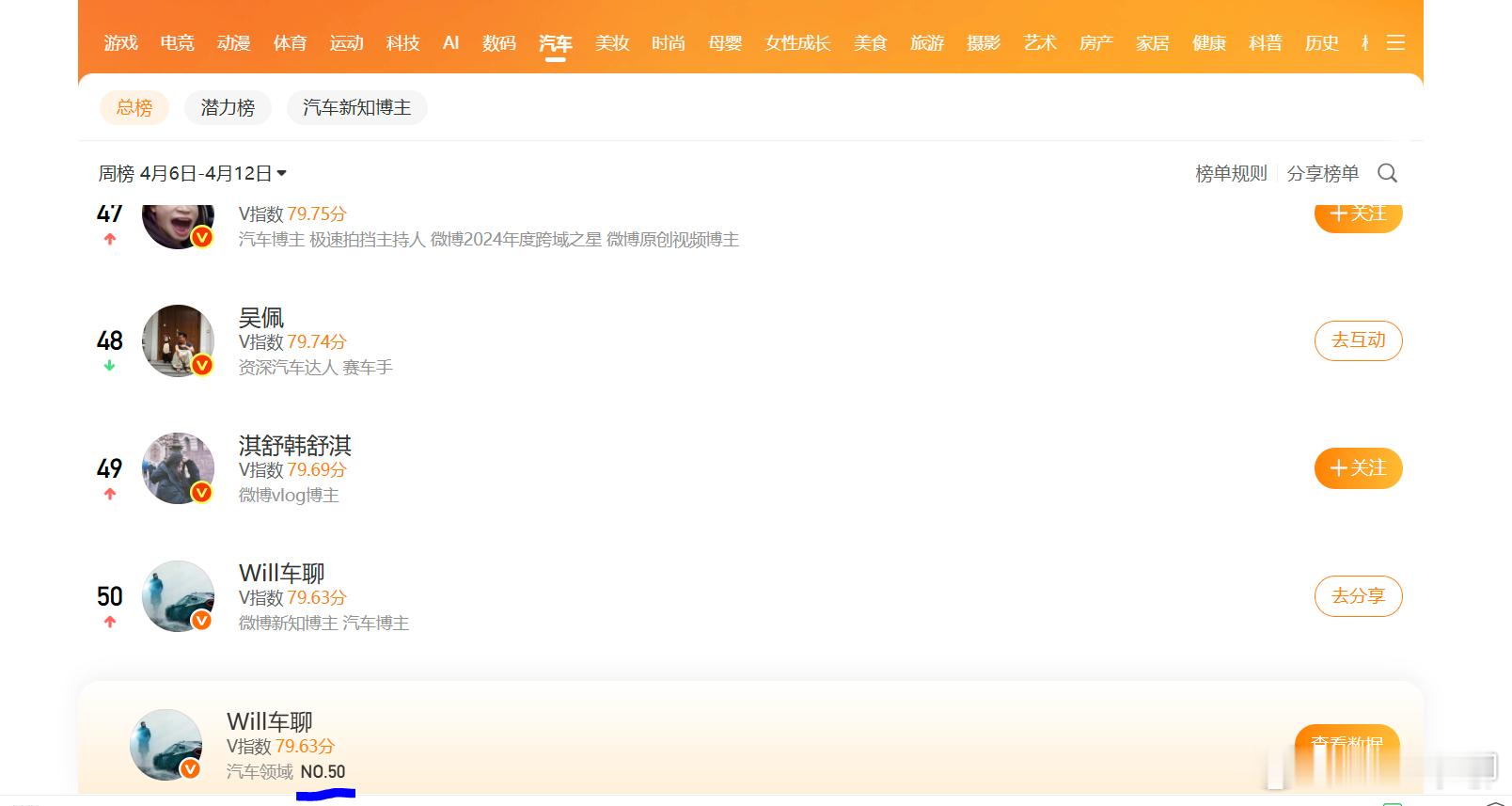Viewport: 1512px width, 806px height.
Task: Click 吴佩's orange verified V badge
Action: (202, 365)
